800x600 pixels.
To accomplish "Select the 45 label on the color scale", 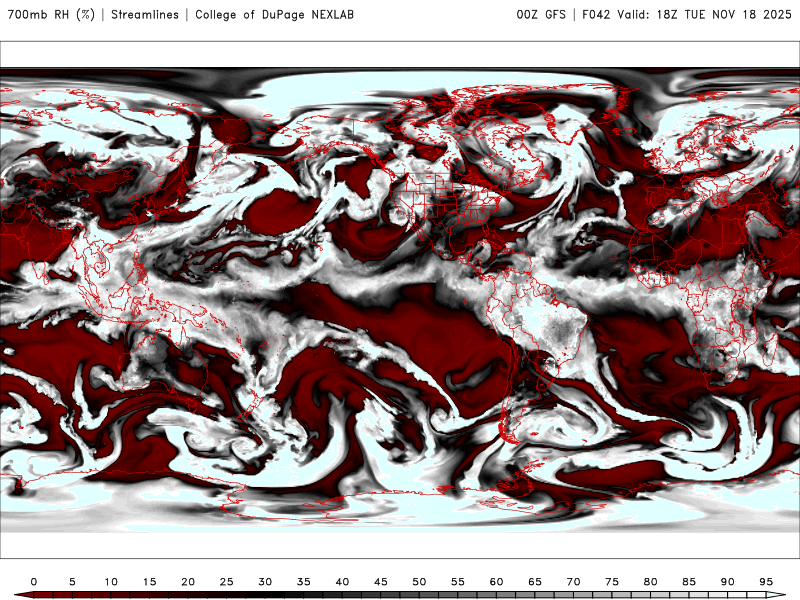I will (381, 582).
